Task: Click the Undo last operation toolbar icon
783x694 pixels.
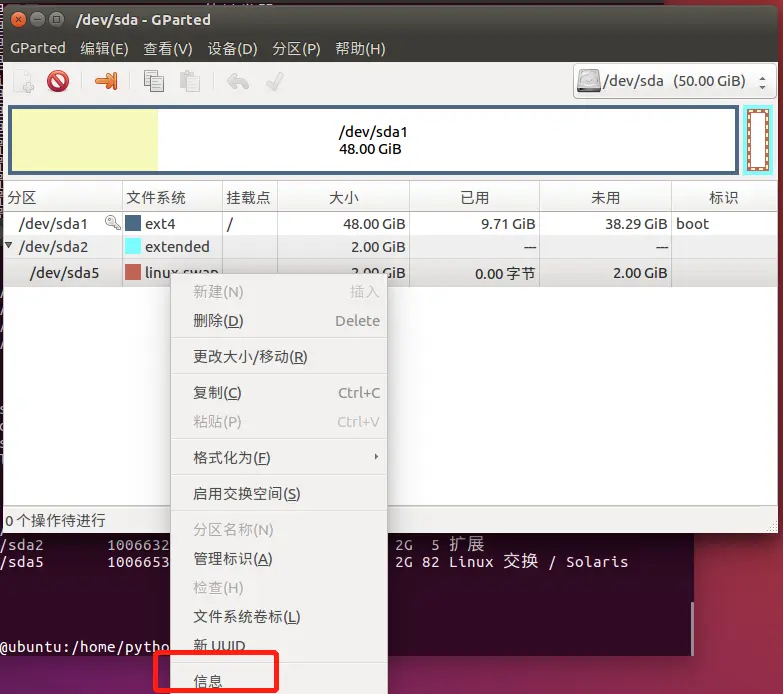Action: pyautogui.click(x=238, y=81)
